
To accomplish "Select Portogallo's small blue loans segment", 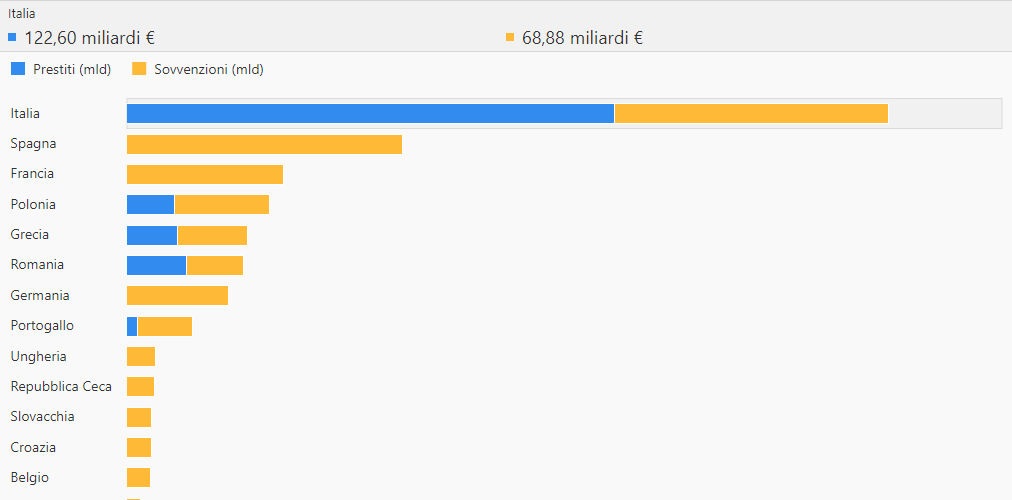I will [132, 326].
